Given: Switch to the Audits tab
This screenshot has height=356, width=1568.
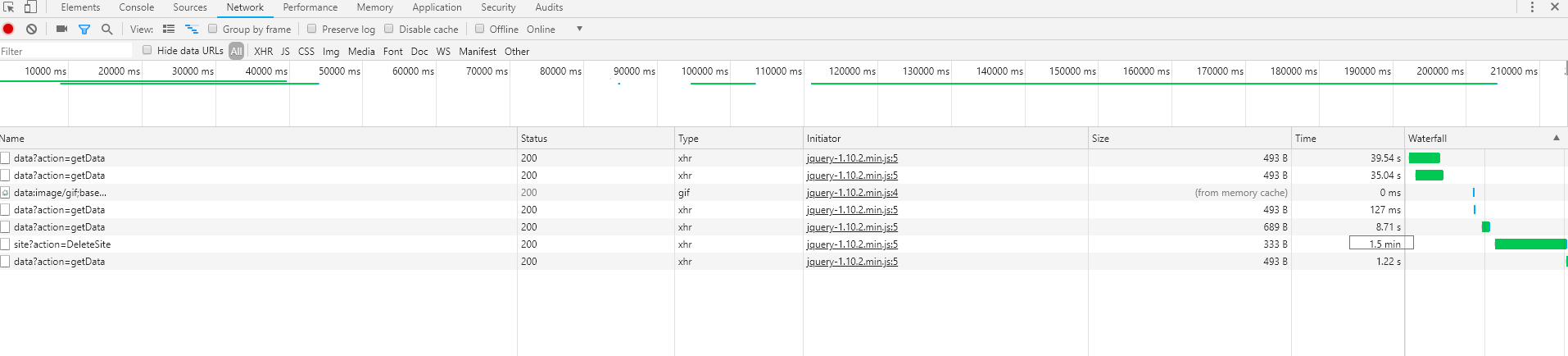Looking at the screenshot, I should pyautogui.click(x=549, y=7).
